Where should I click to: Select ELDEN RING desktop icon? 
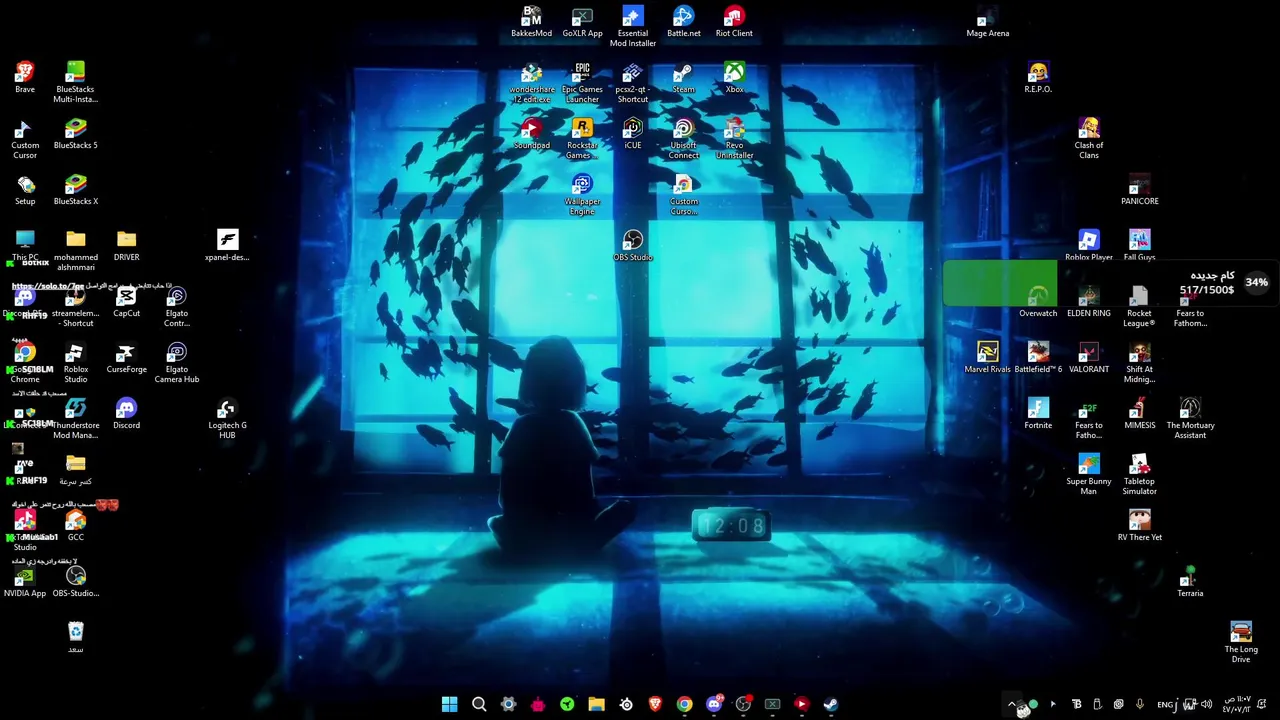tap(1089, 302)
